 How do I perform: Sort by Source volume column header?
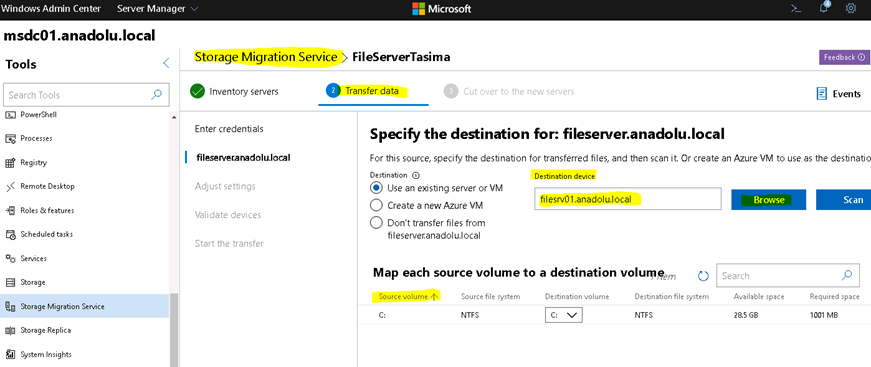pos(408,296)
